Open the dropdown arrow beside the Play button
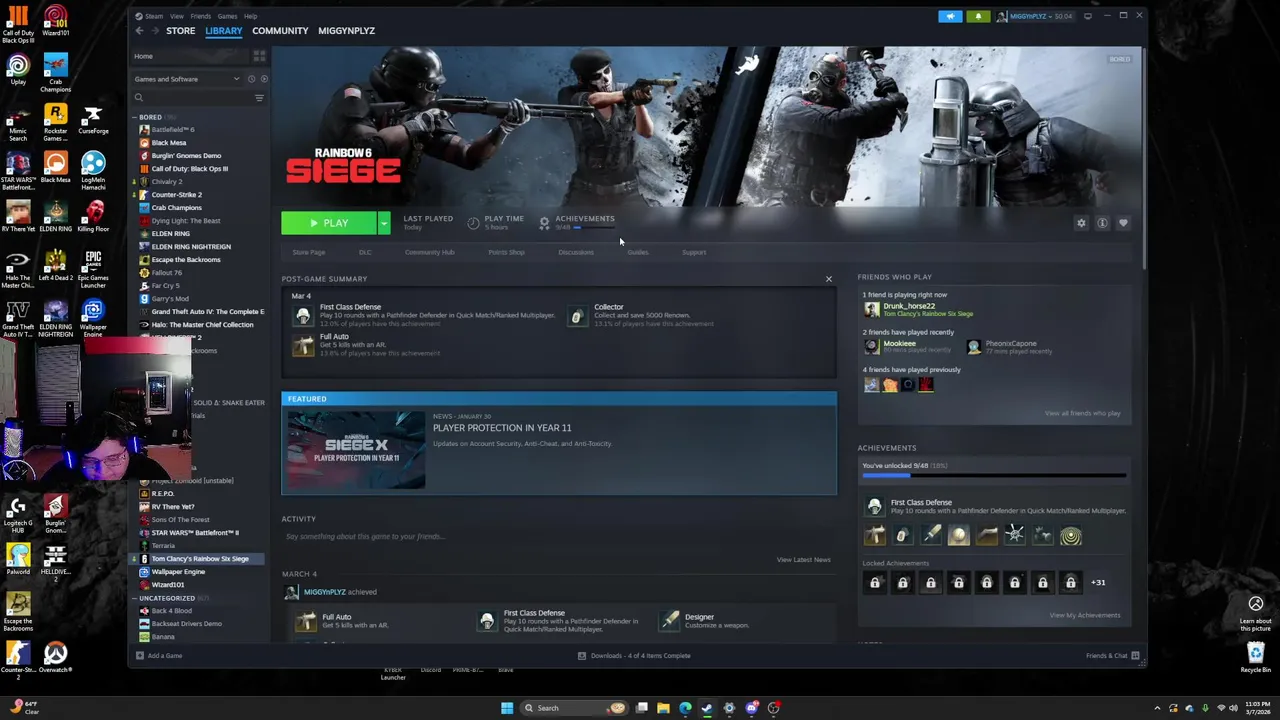 pyautogui.click(x=384, y=223)
